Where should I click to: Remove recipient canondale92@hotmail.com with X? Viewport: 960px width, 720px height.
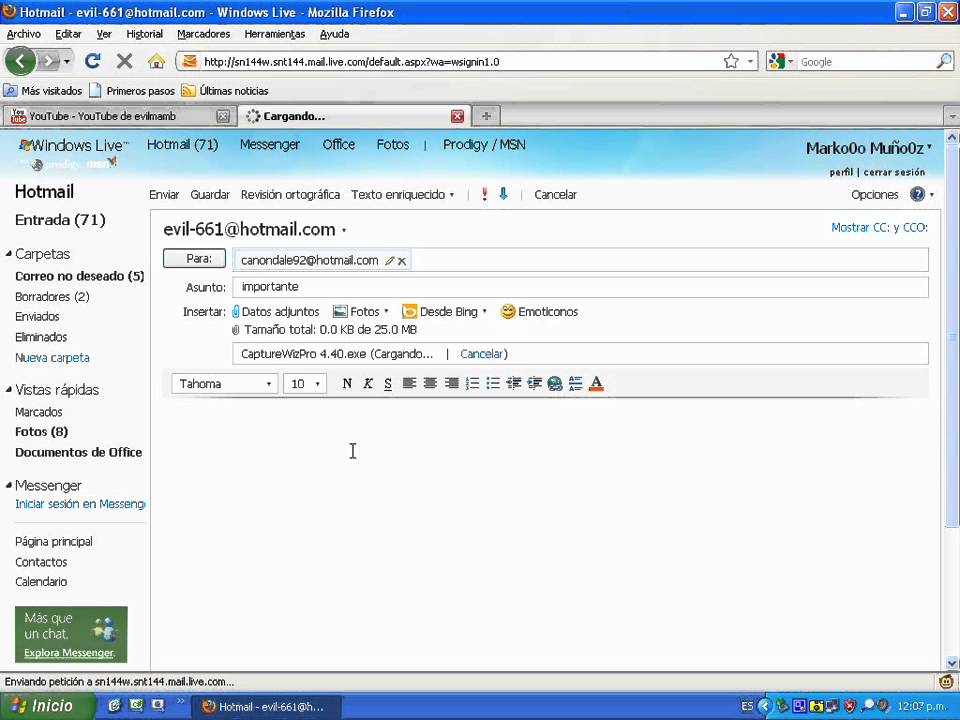click(x=402, y=261)
